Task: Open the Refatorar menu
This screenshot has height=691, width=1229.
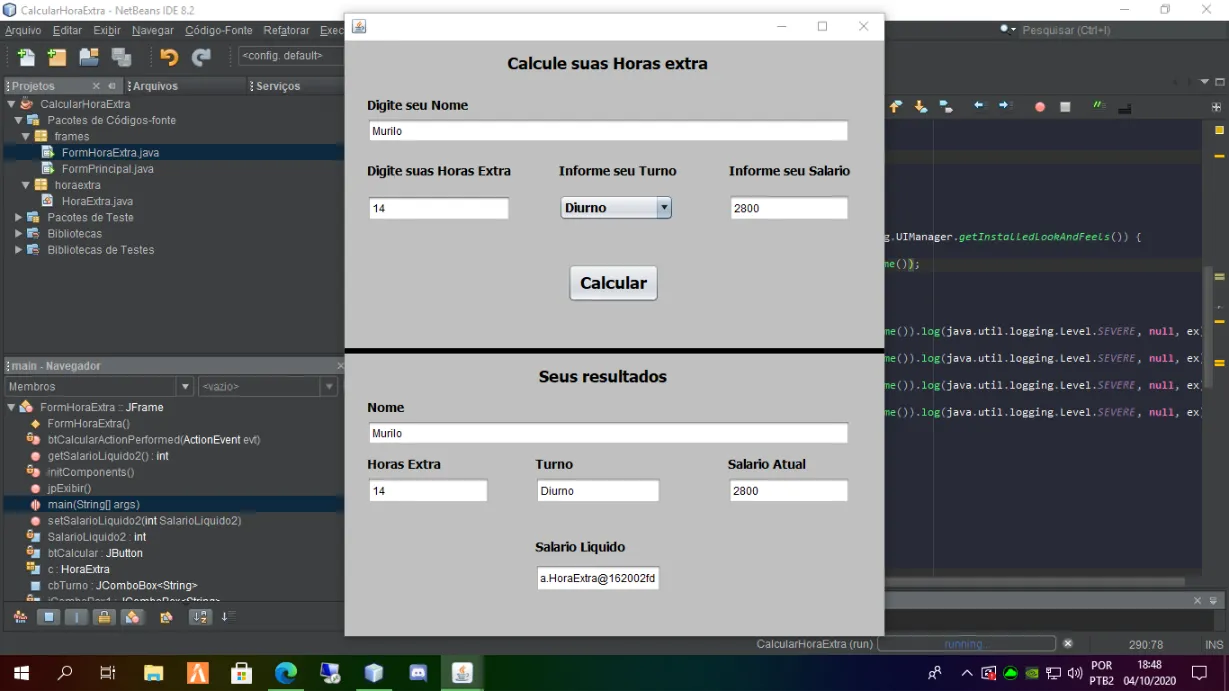Action: coord(287,31)
